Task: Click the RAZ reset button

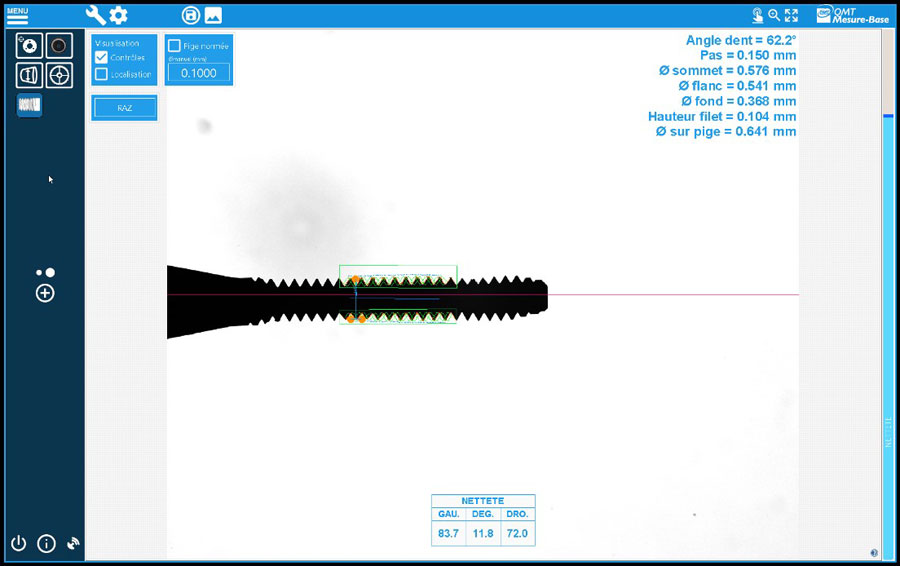Action: [124, 108]
